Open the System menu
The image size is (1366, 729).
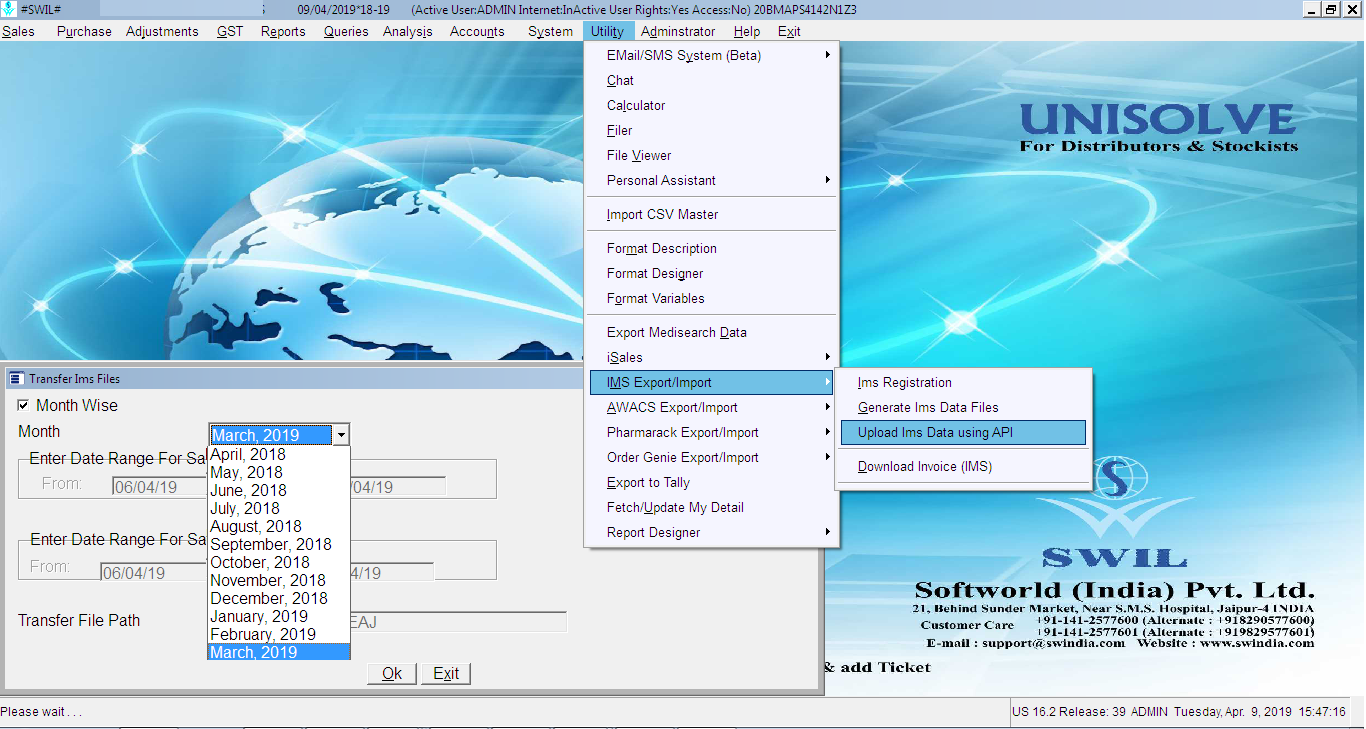(x=550, y=31)
